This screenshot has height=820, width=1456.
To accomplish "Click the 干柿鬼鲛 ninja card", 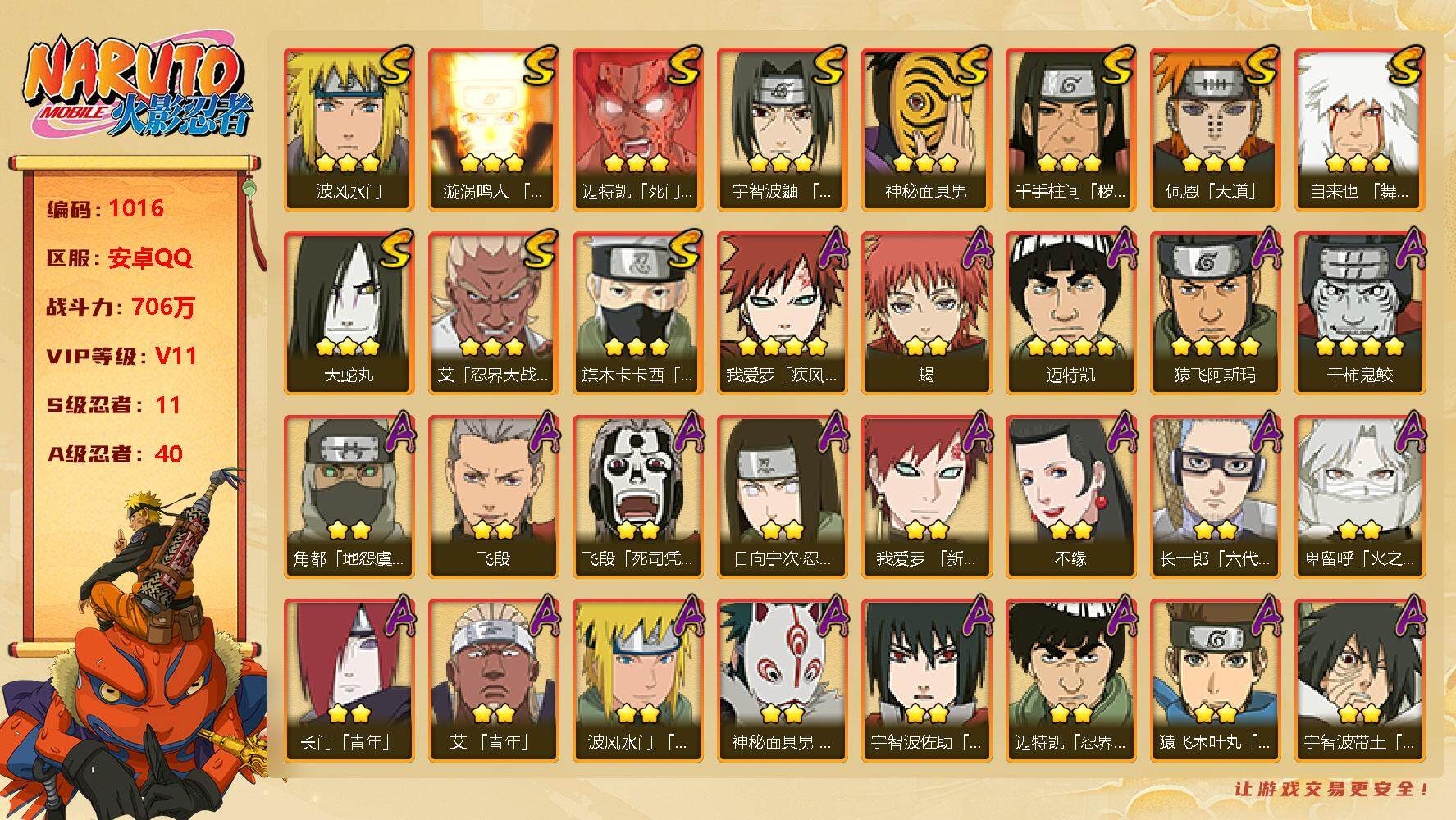I will pos(1359,313).
